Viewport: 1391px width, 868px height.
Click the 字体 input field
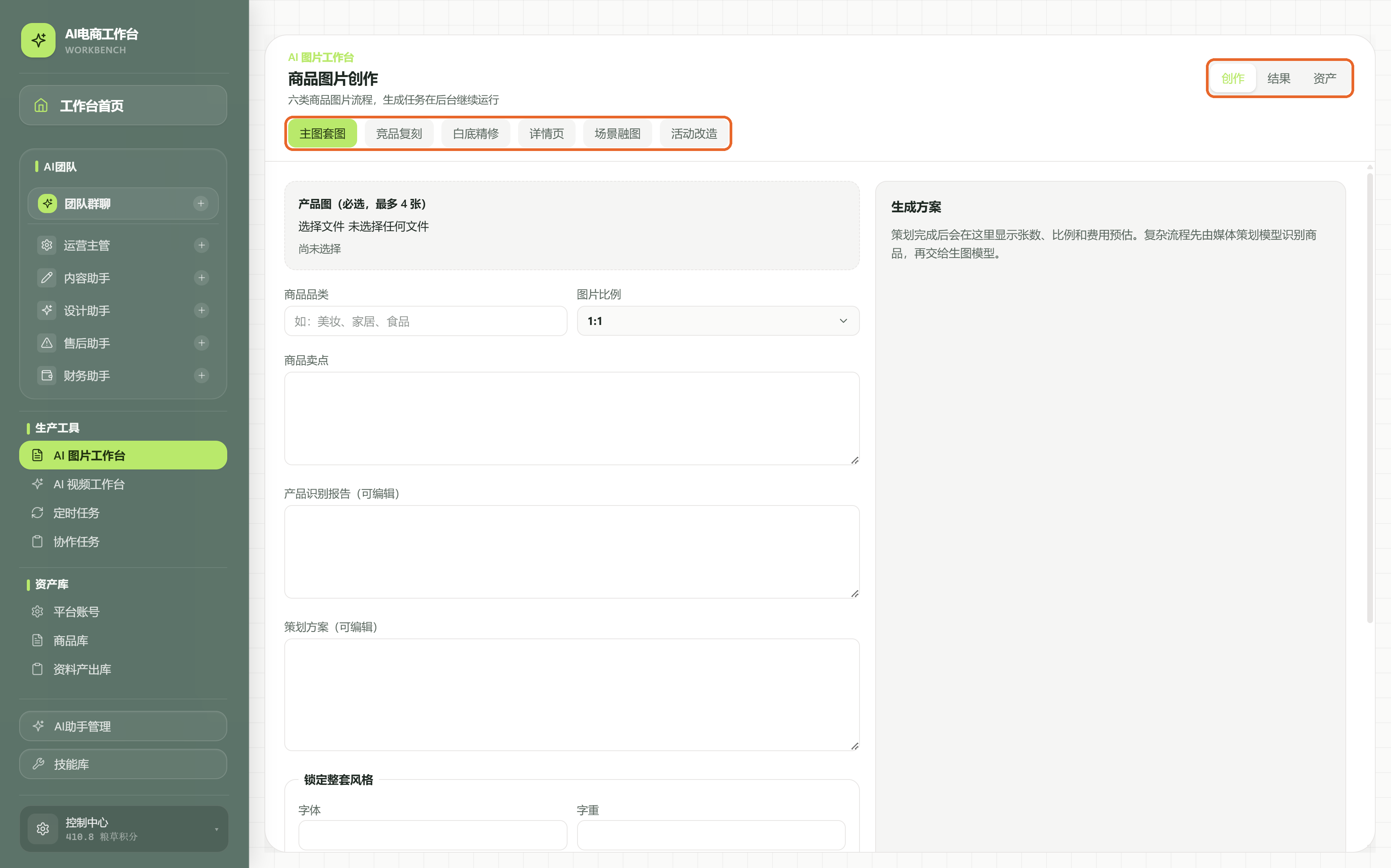tap(433, 835)
